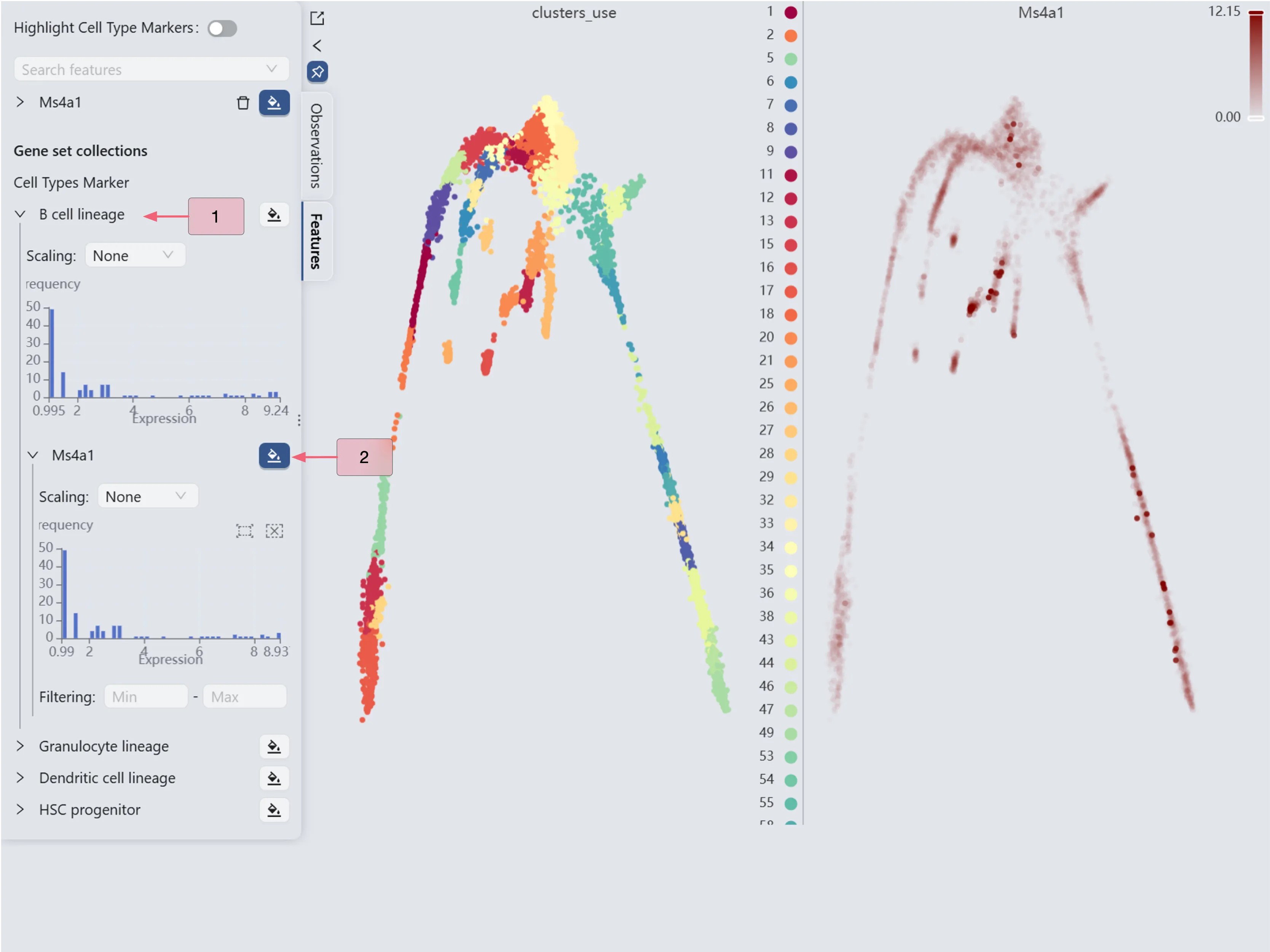The width and height of the screenshot is (1270, 952).
Task: Click color-fill icon for Granulocyte lineage
Action: point(274,747)
